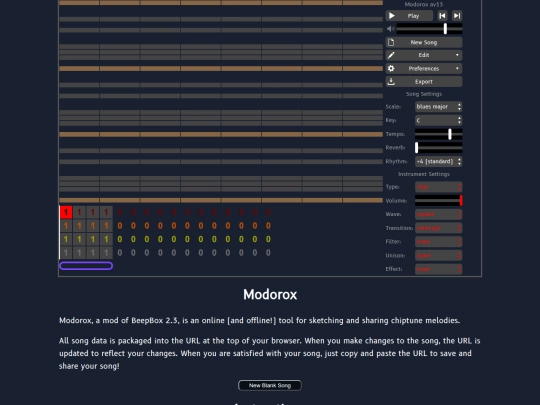540x405 pixels.
Task: Expand the Edit menu arrow
Action: pos(457,55)
